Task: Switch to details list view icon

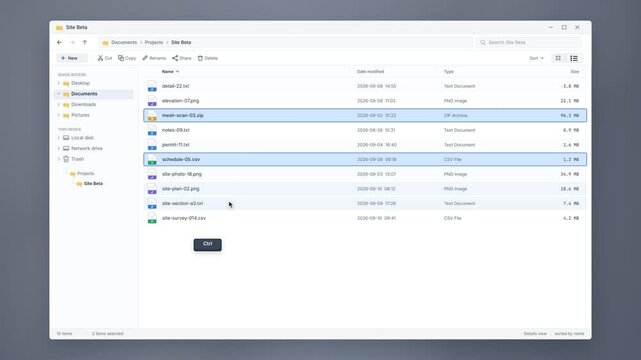Action: click(574, 58)
